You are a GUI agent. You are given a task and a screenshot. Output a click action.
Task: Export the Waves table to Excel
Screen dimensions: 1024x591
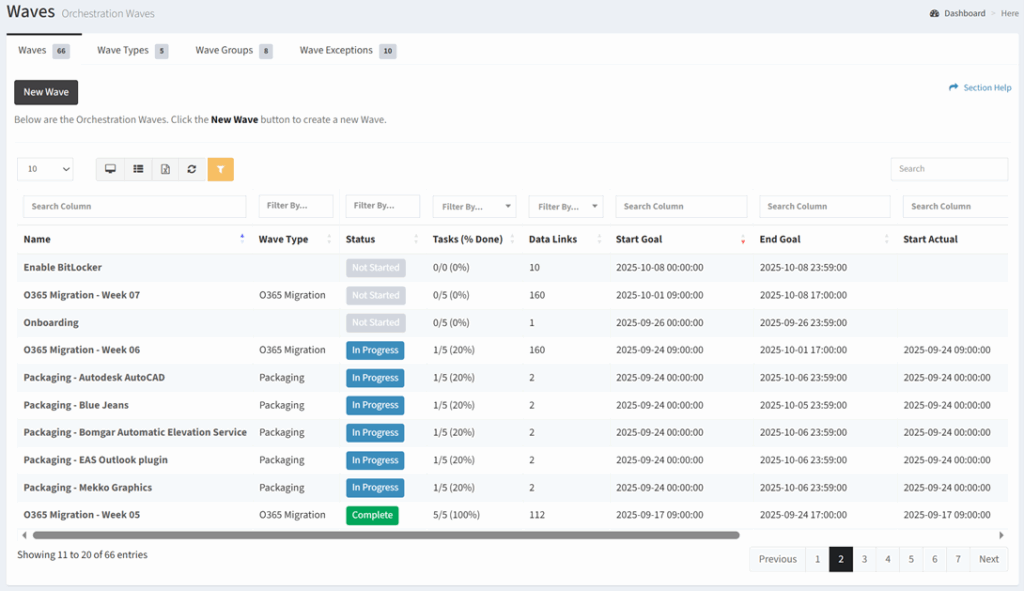pos(165,169)
